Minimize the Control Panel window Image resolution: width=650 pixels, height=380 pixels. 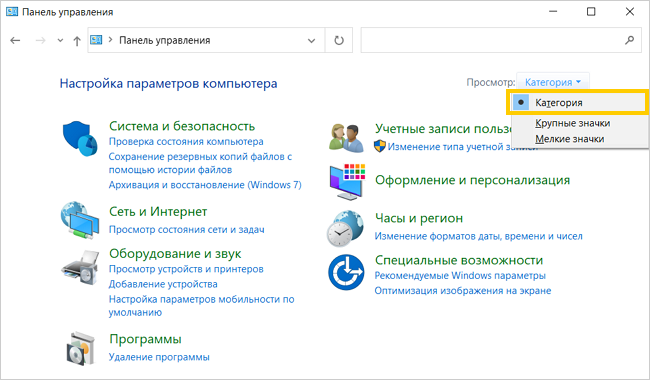pyautogui.click(x=553, y=12)
